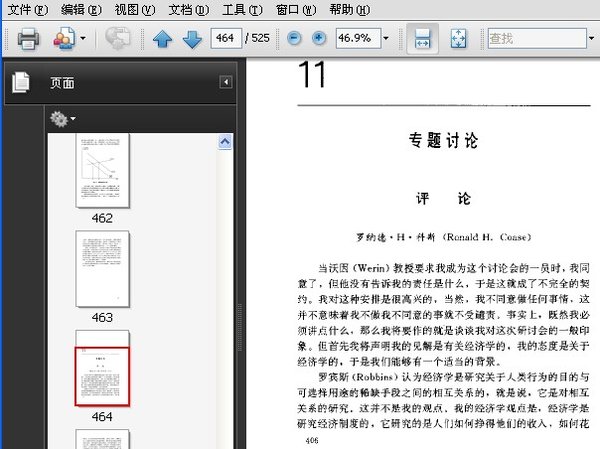Open the pages panel gear options menu
Image resolution: width=600 pixels, height=449 pixels.
point(62,119)
